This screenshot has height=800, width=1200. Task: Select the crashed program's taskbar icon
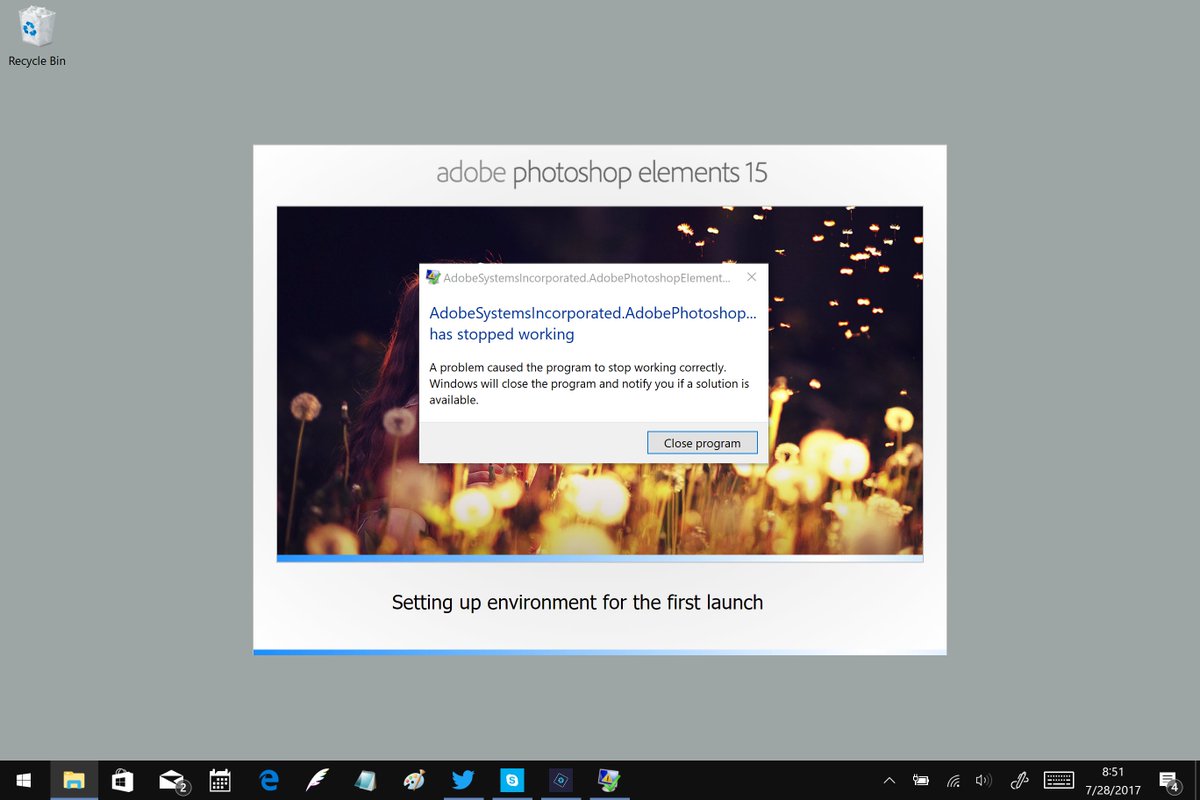tap(608, 780)
